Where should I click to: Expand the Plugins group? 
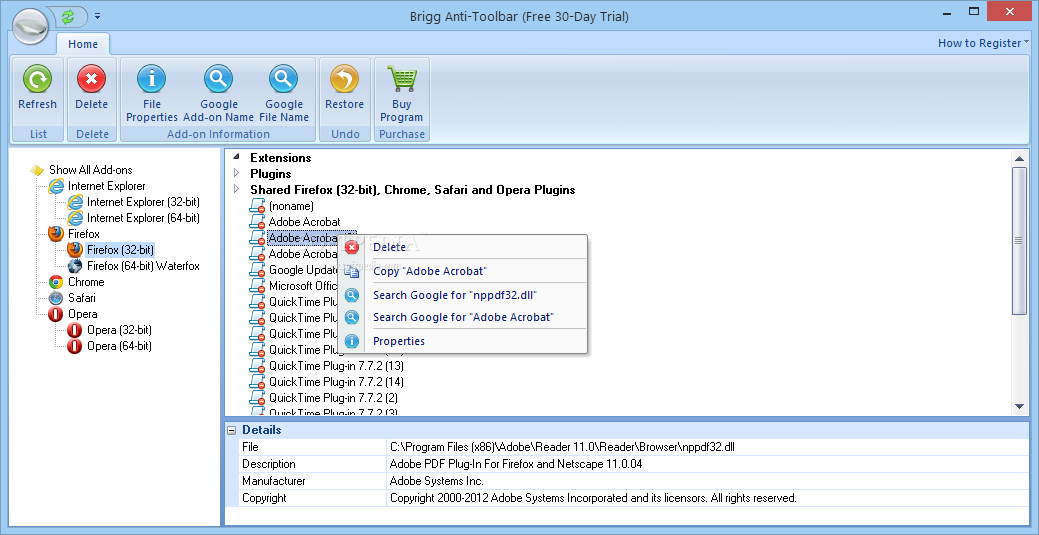[x=237, y=174]
